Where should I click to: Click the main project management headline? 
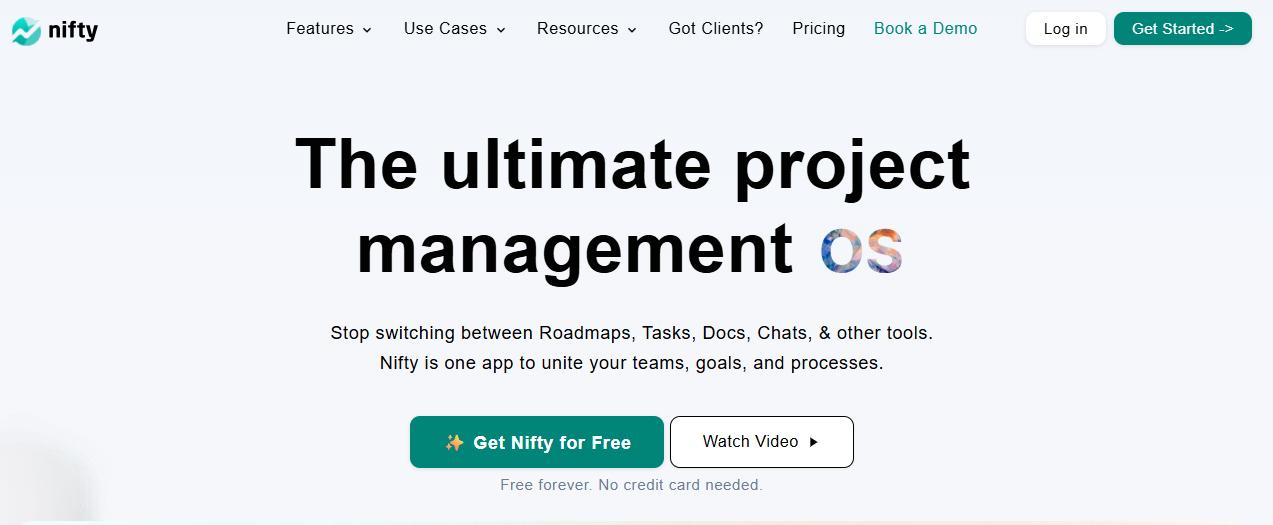[632, 206]
